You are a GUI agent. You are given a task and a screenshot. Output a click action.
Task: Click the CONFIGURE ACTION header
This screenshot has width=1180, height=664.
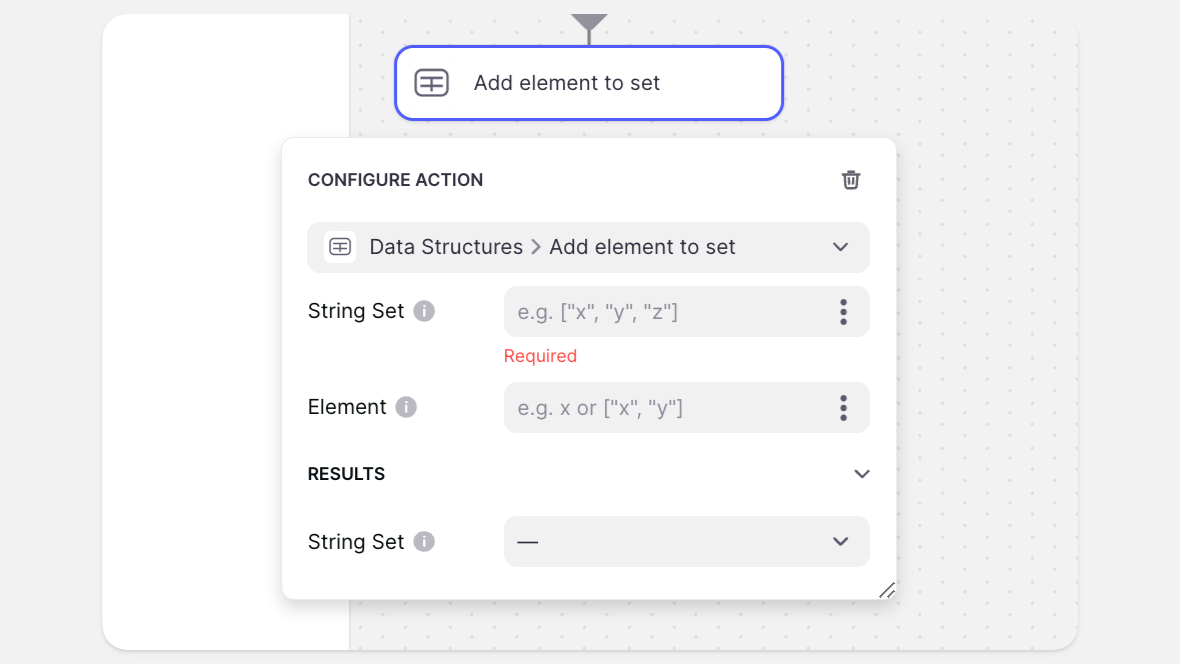[x=395, y=180]
